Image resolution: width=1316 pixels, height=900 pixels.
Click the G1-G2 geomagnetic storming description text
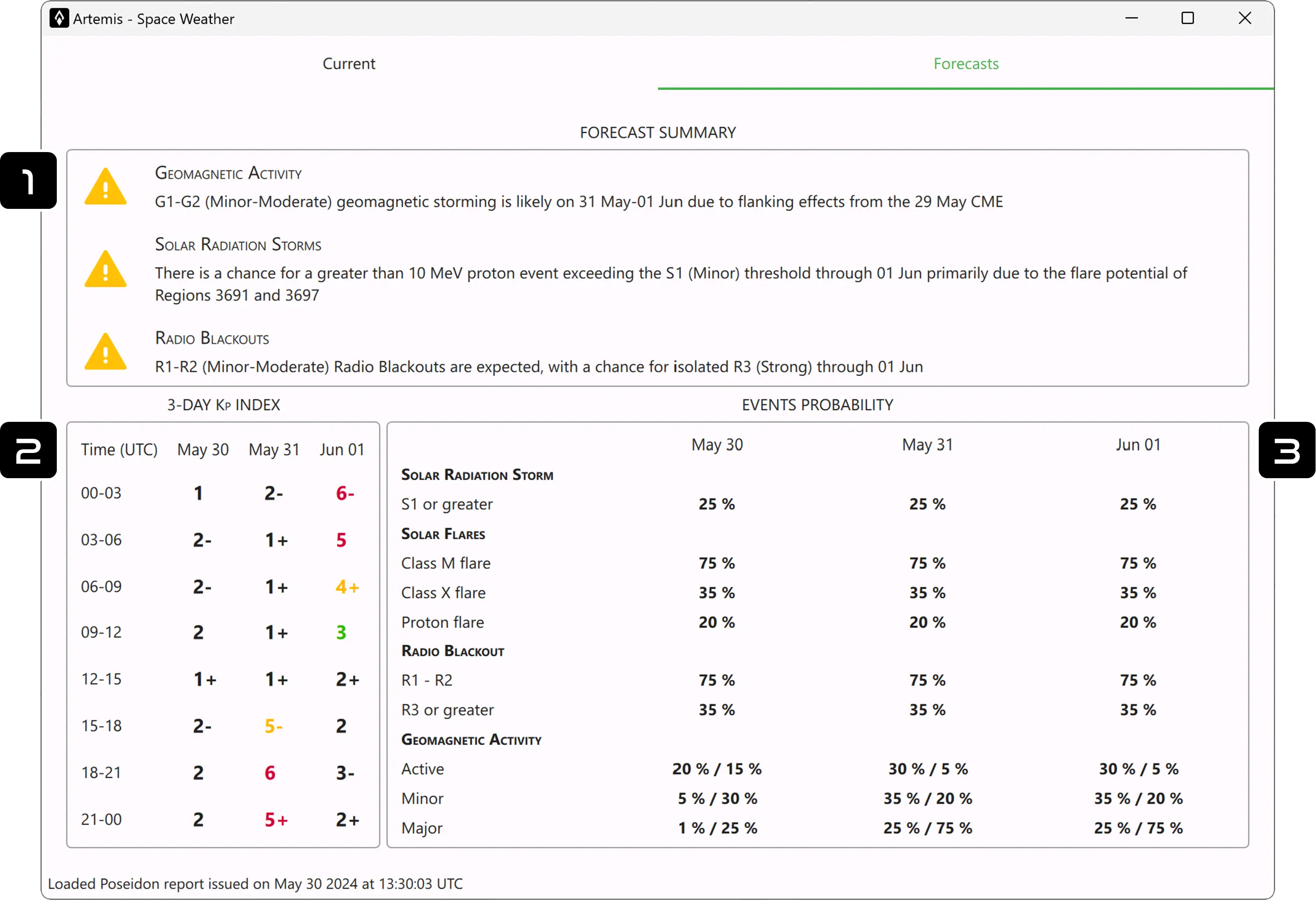click(579, 202)
